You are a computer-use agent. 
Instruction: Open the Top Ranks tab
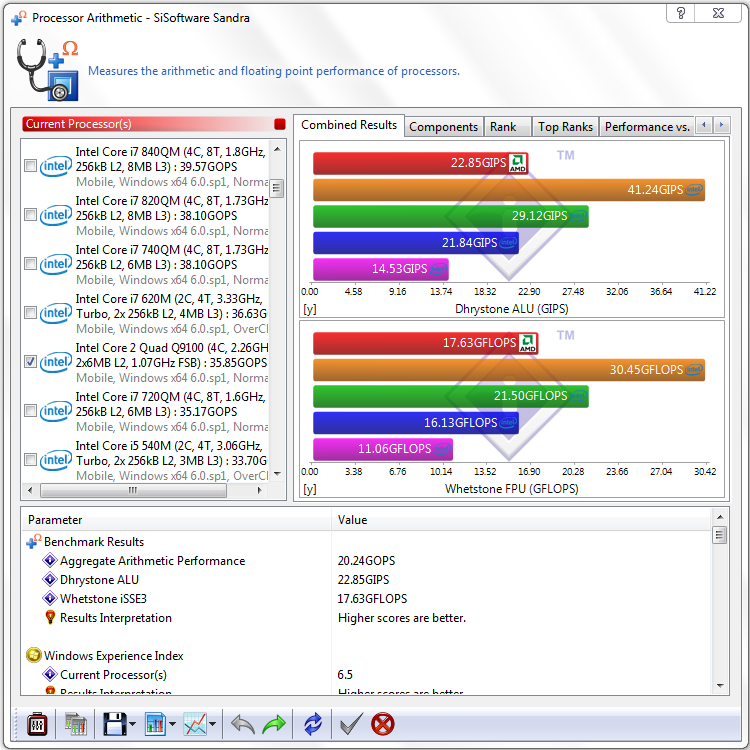[x=565, y=127]
